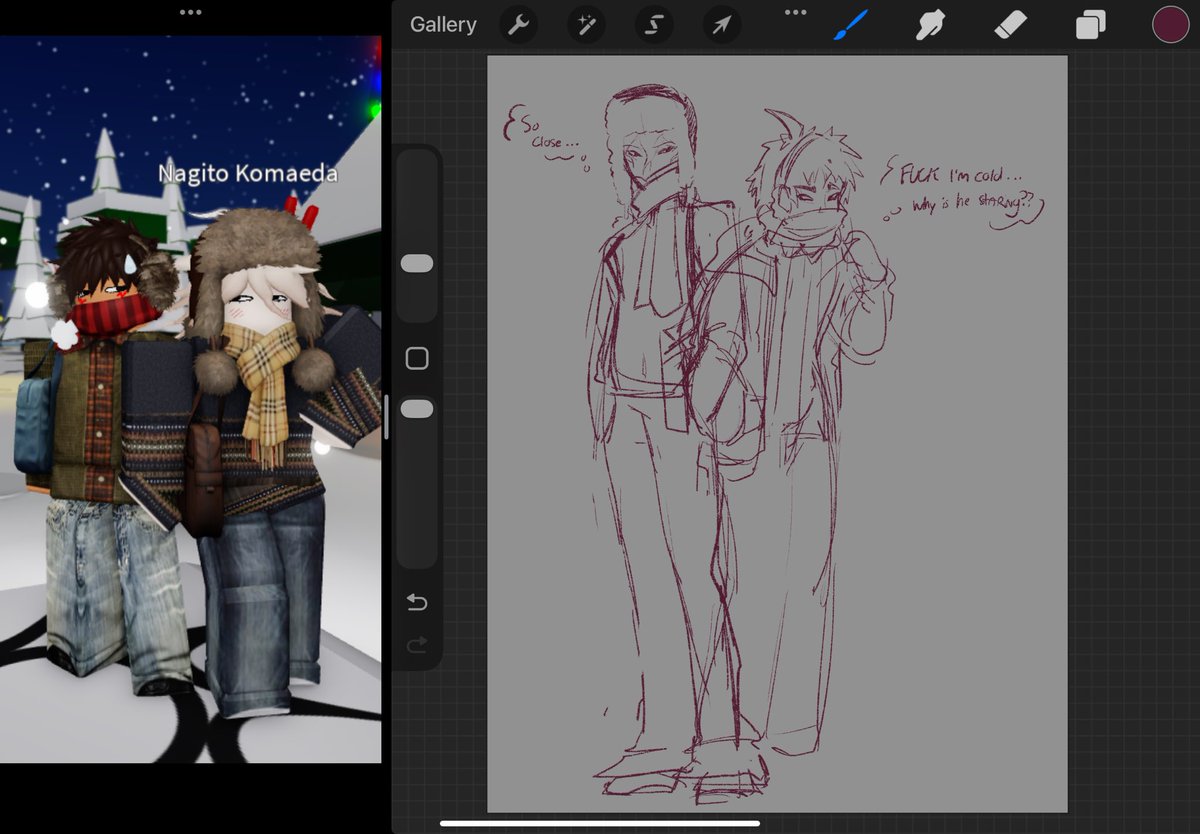1200x834 pixels.
Task: Open the three-dot multitasking menu above the left app
Action: 190,12
